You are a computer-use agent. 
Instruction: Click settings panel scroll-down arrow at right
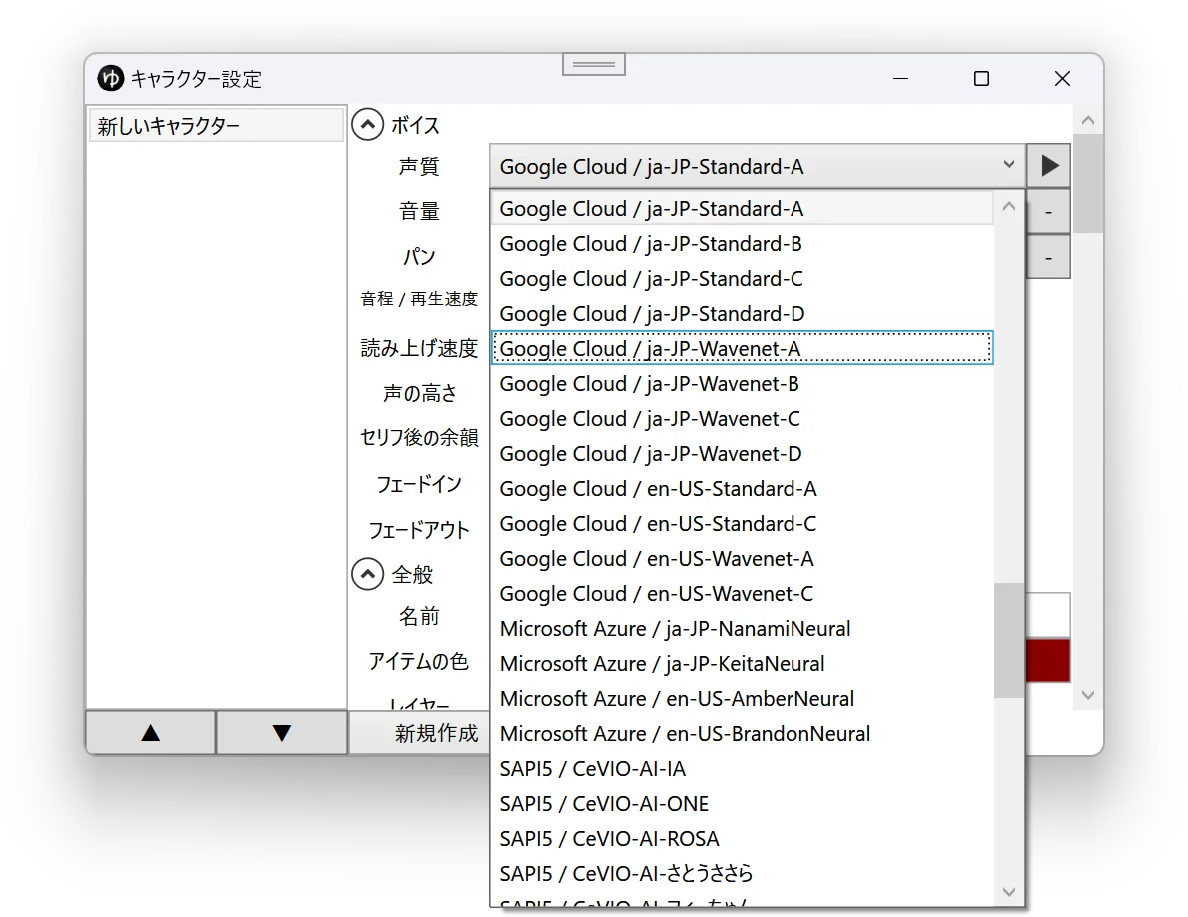pyautogui.click(x=1088, y=695)
